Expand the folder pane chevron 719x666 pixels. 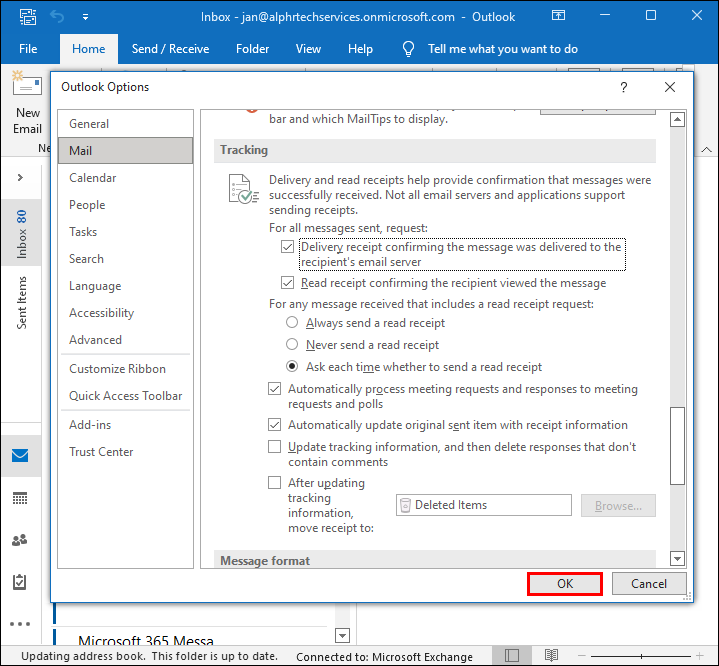pos(20,177)
